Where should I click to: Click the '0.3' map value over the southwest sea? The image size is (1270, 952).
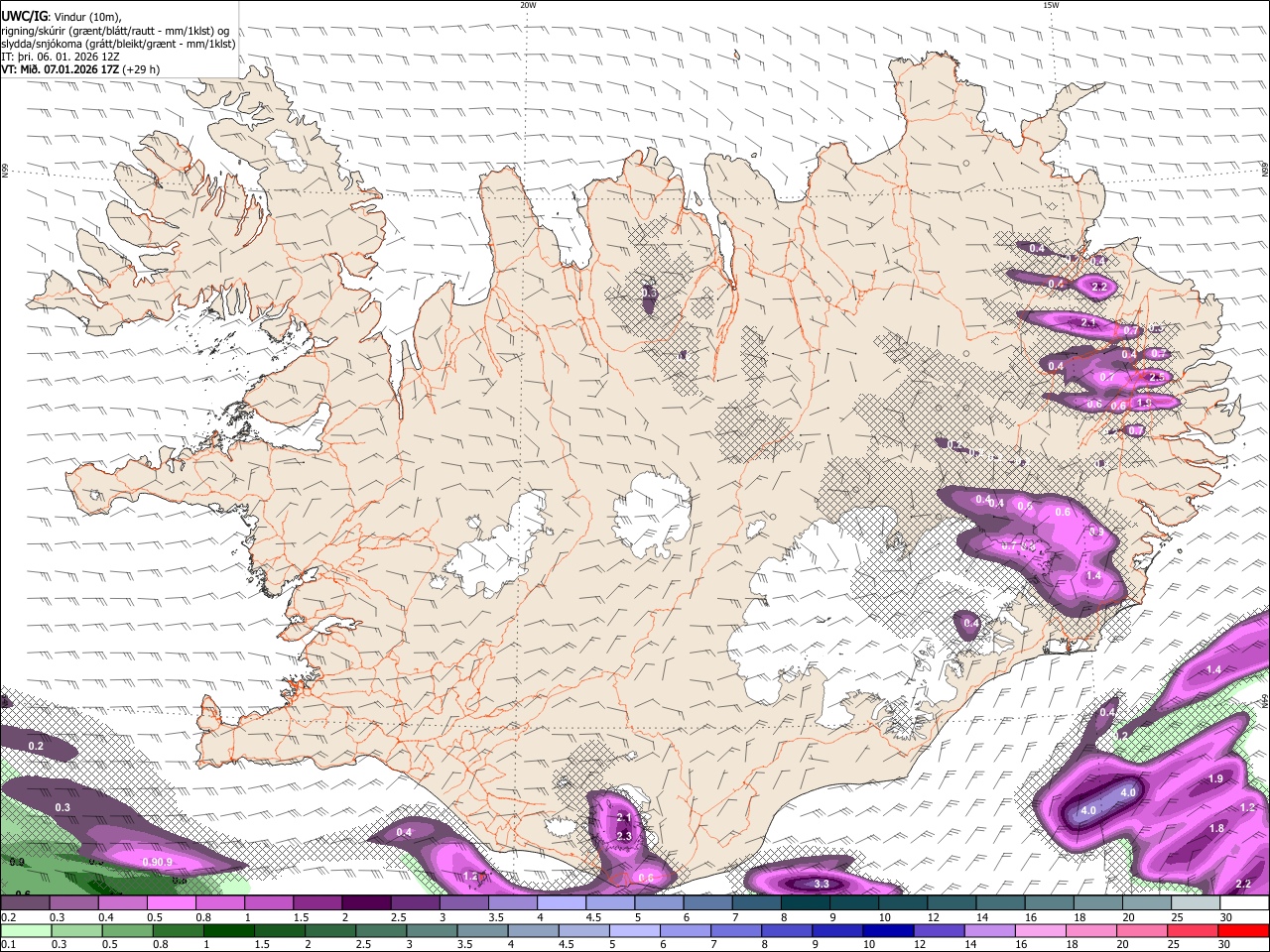click(x=63, y=808)
